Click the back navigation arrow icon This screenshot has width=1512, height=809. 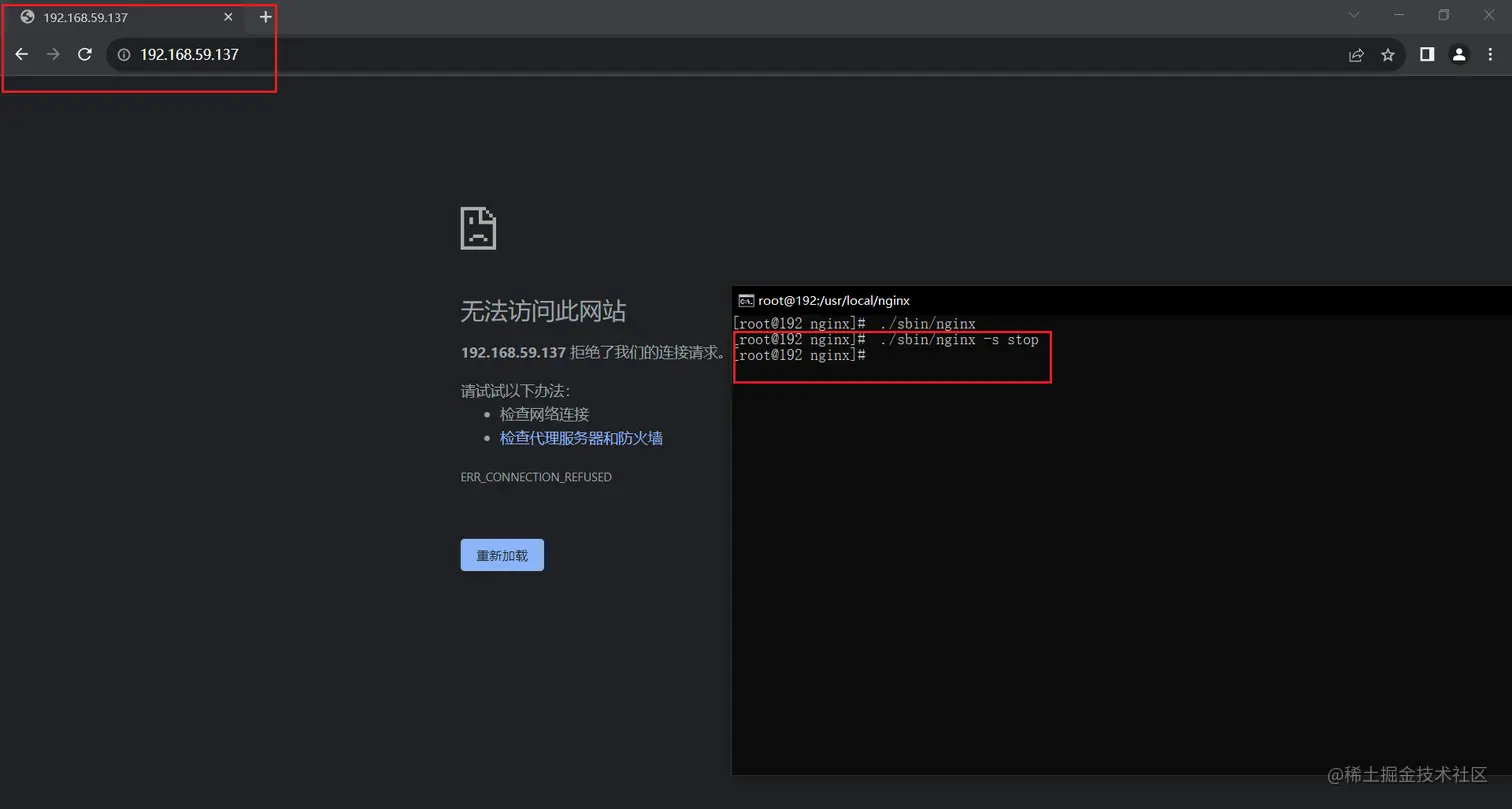22,55
